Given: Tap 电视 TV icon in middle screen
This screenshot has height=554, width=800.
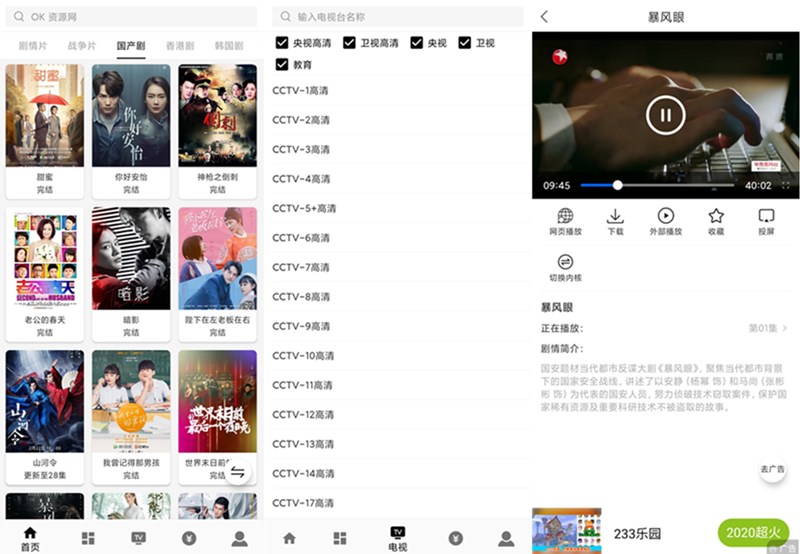Looking at the screenshot, I should (397, 539).
